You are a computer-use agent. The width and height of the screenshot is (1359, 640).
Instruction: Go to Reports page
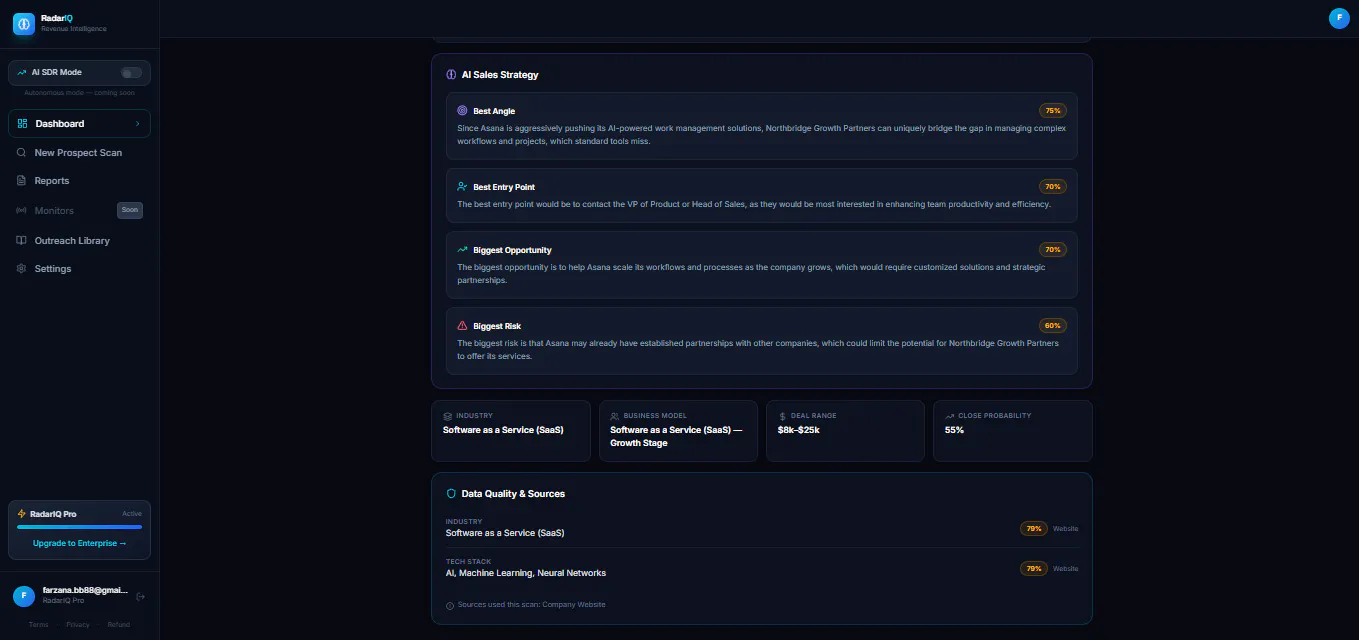79,181
